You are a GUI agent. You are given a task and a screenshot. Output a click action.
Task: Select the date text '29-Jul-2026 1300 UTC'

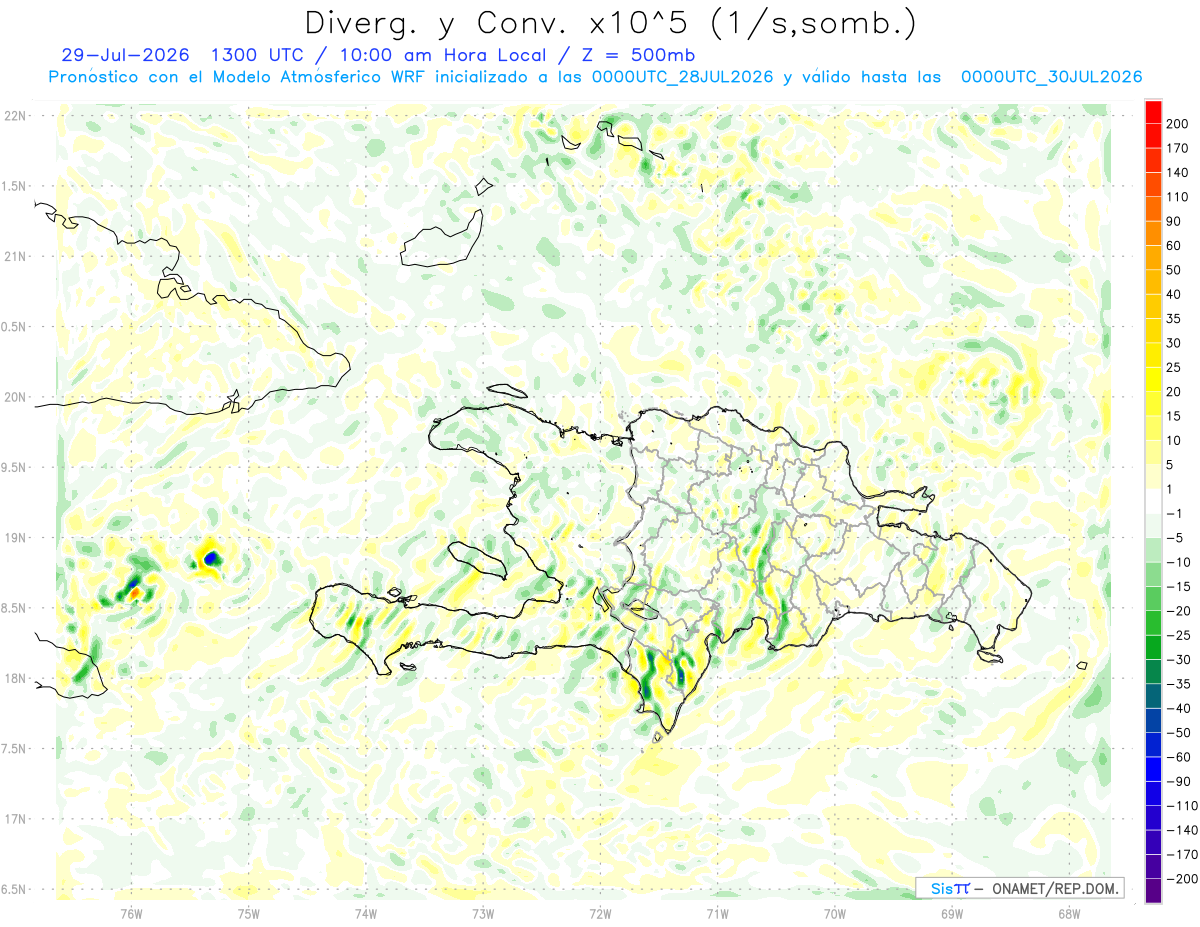click(183, 55)
